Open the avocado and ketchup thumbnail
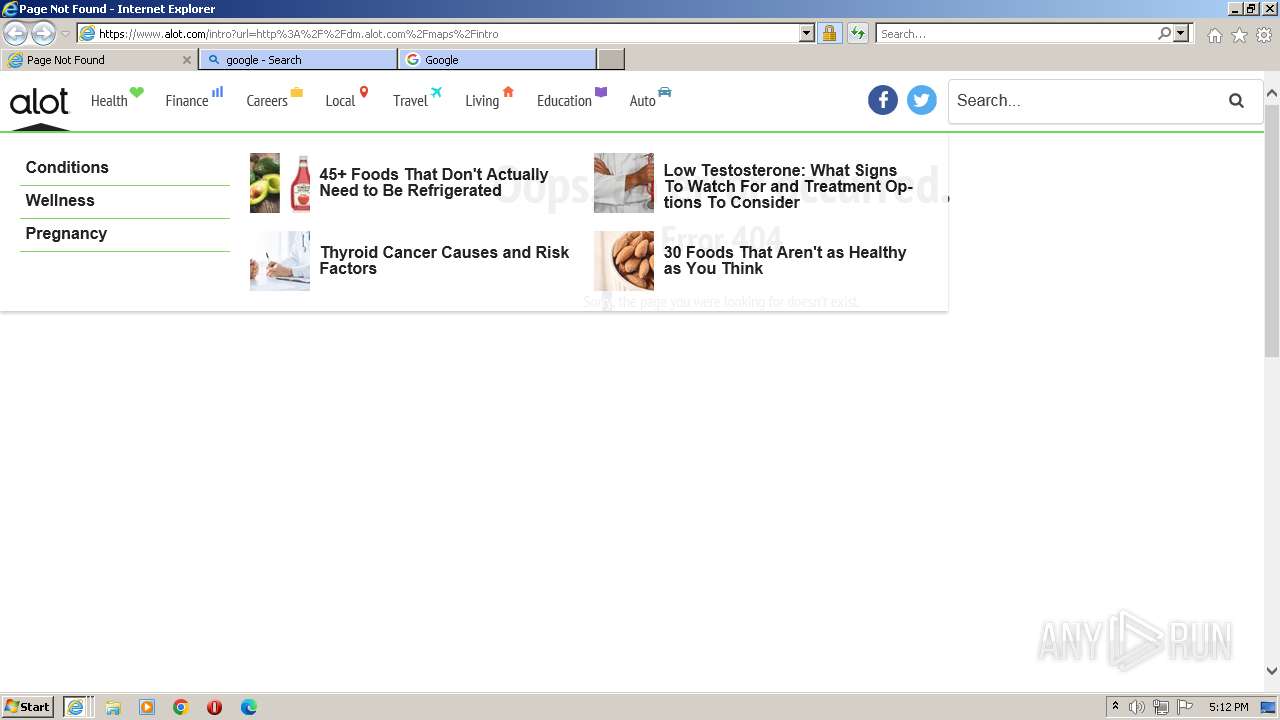This screenshot has width=1280, height=720. [x=280, y=183]
